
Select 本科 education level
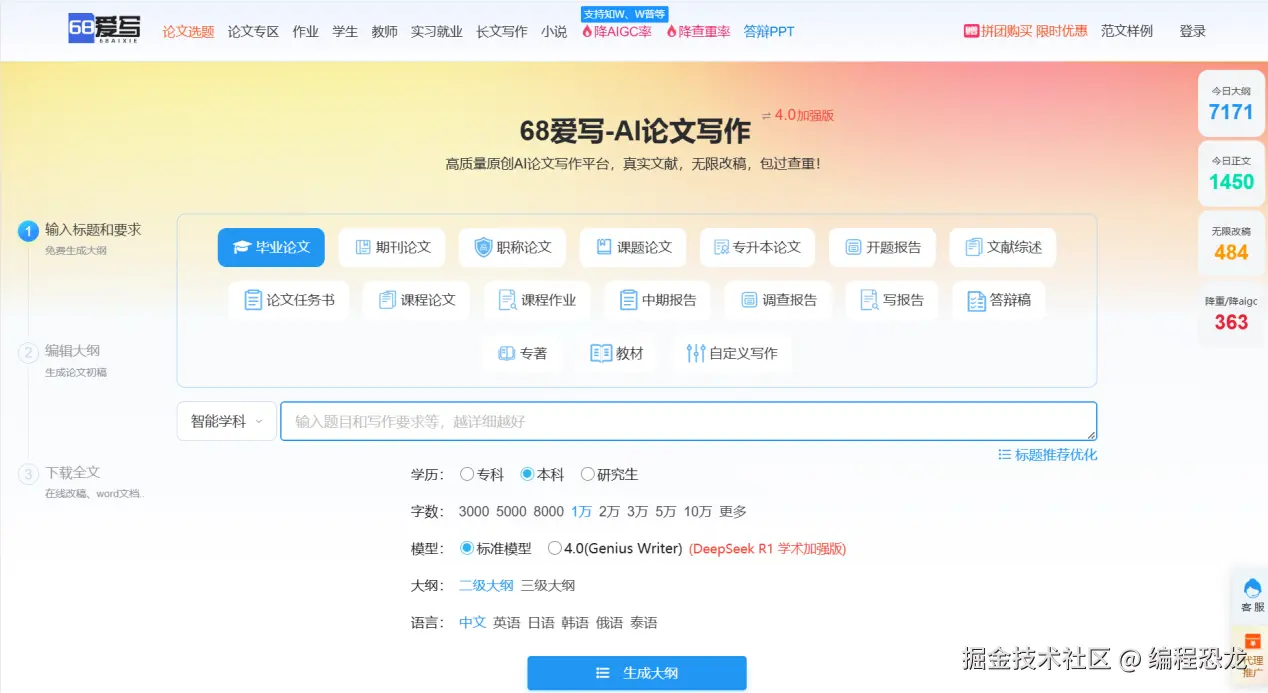pos(542,475)
